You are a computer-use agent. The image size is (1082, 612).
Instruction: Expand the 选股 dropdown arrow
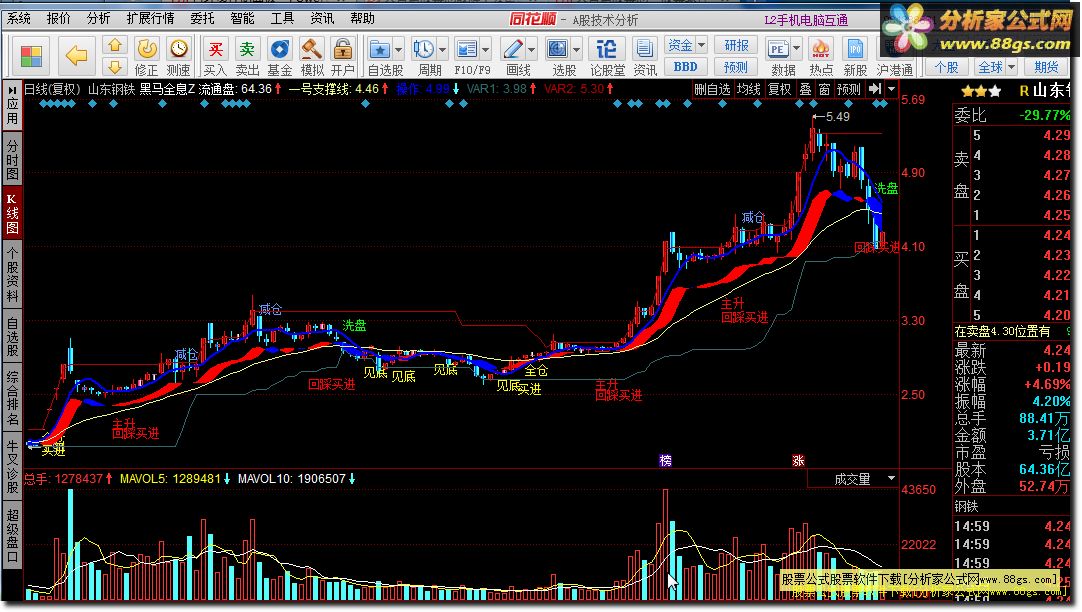point(576,50)
